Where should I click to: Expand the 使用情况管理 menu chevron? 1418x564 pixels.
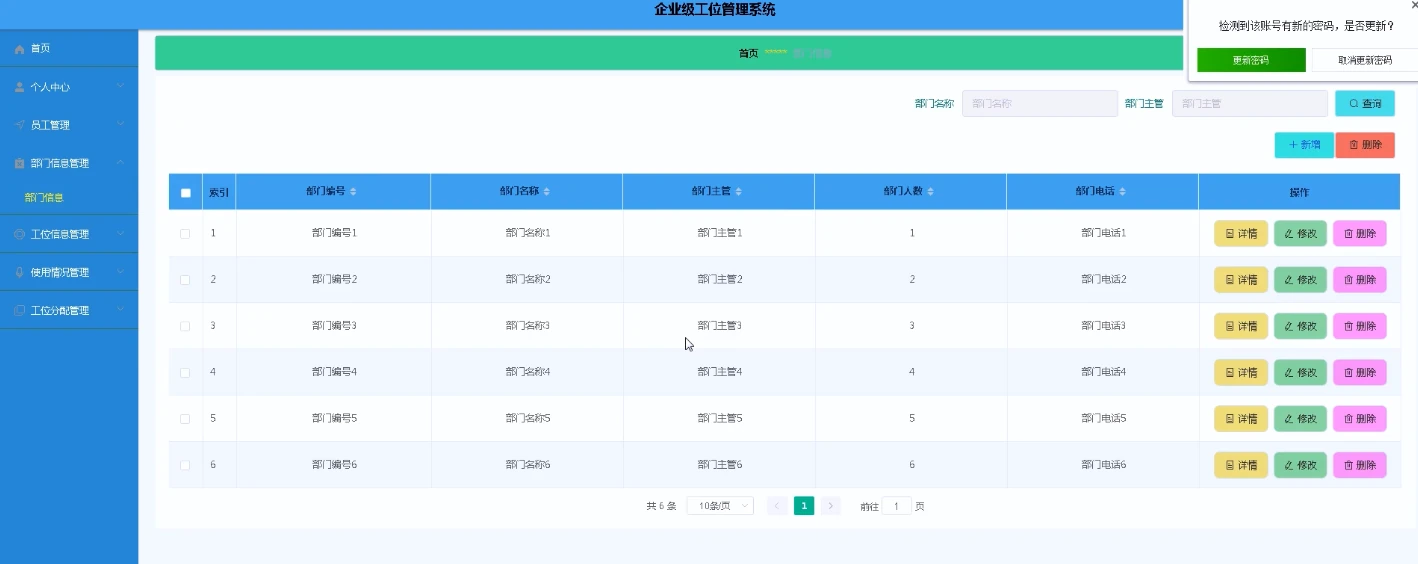[x=120, y=271]
